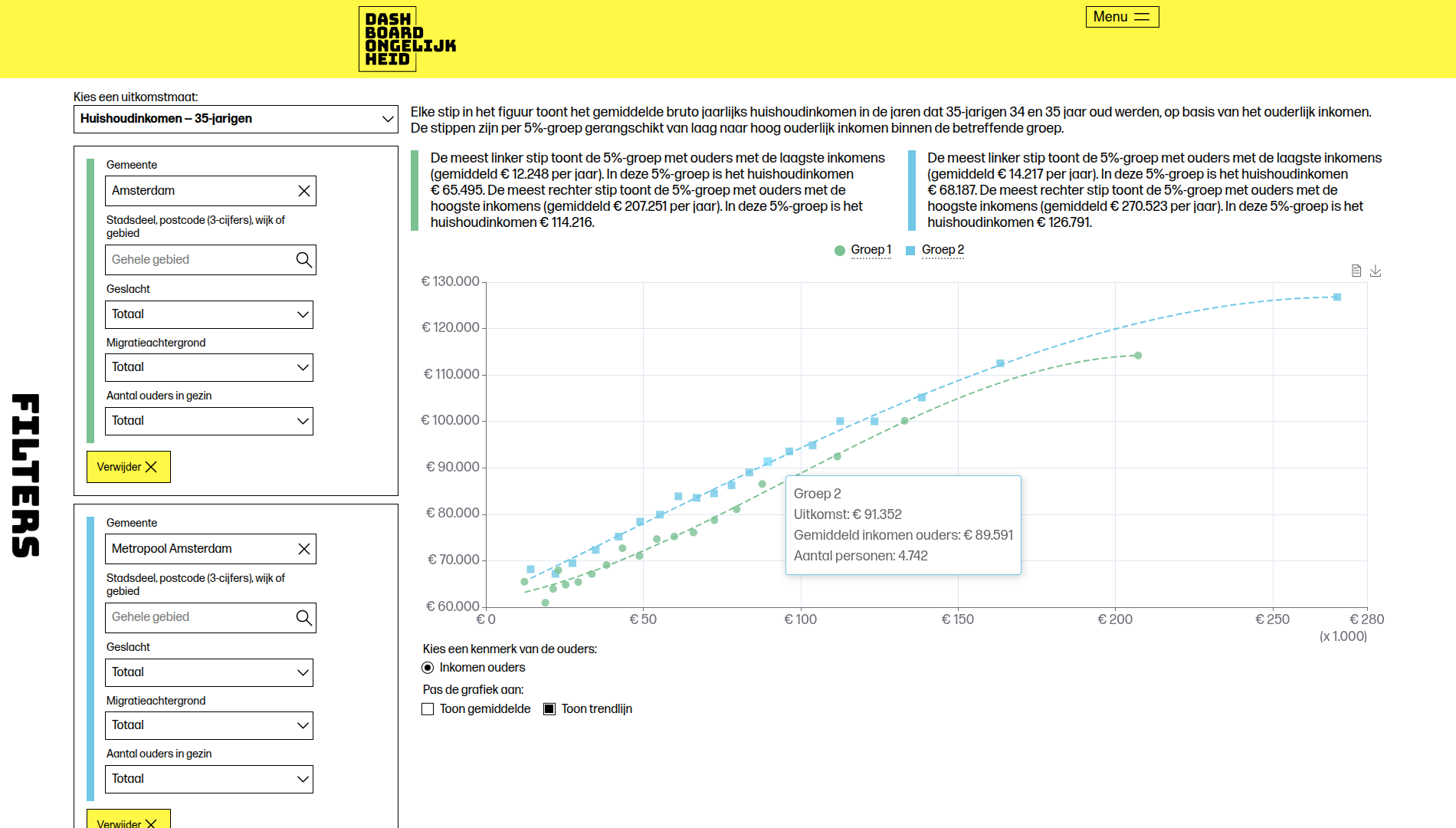Click the rightmost green Groep 1 data point
1456x828 pixels.
1138,356
